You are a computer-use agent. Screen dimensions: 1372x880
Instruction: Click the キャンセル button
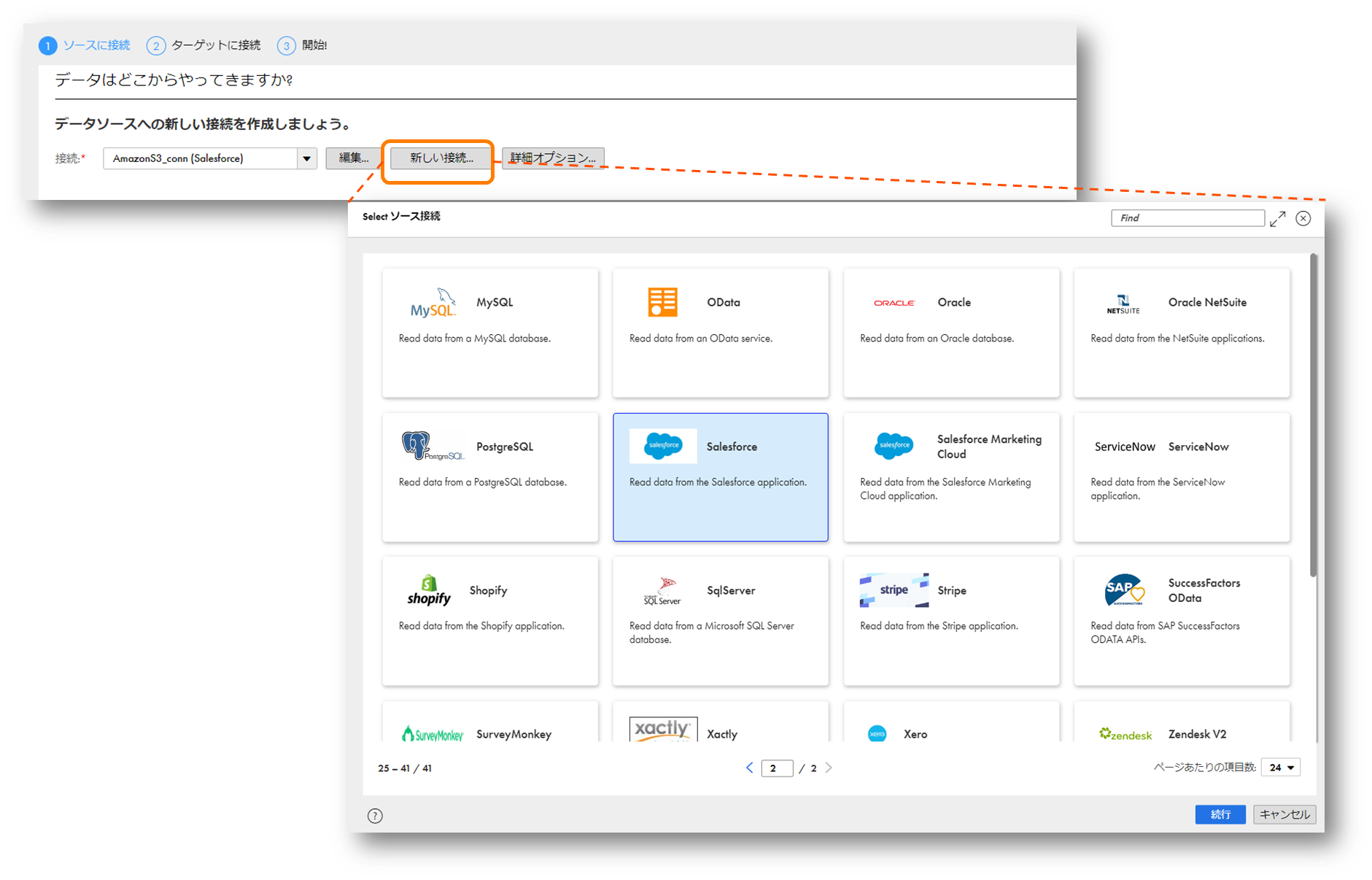(x=1284, y=814)
